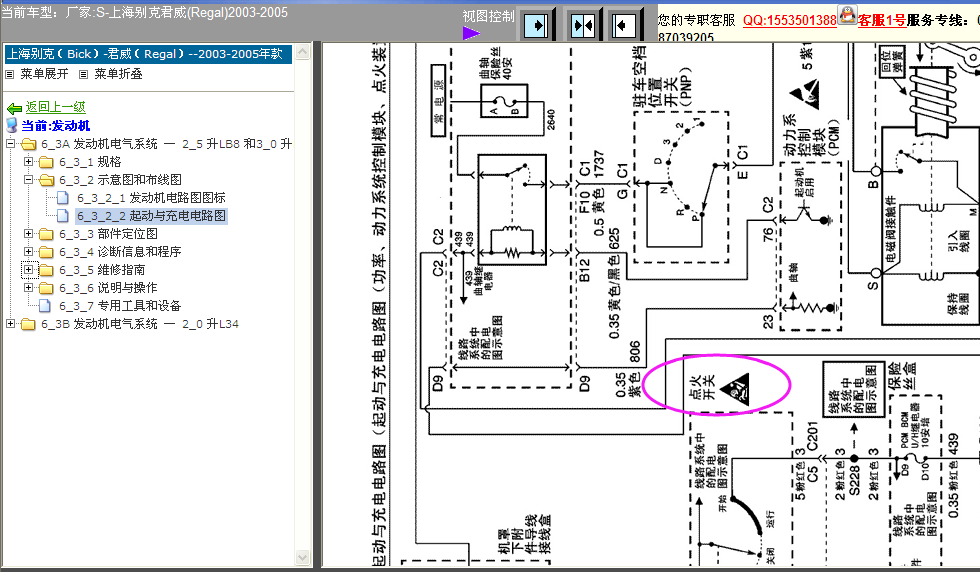Click the view control right-arrow button
Viewport: 980px width, 572px height.
537,25
